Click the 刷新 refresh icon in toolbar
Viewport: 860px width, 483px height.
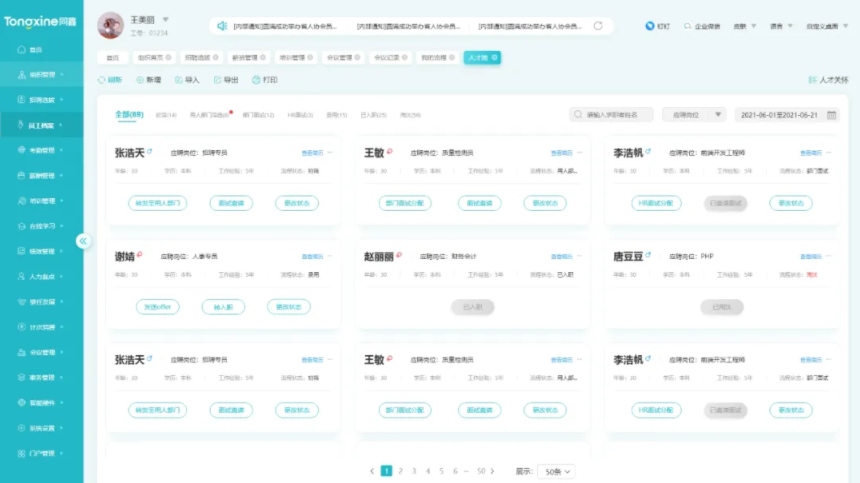point(102,79)
